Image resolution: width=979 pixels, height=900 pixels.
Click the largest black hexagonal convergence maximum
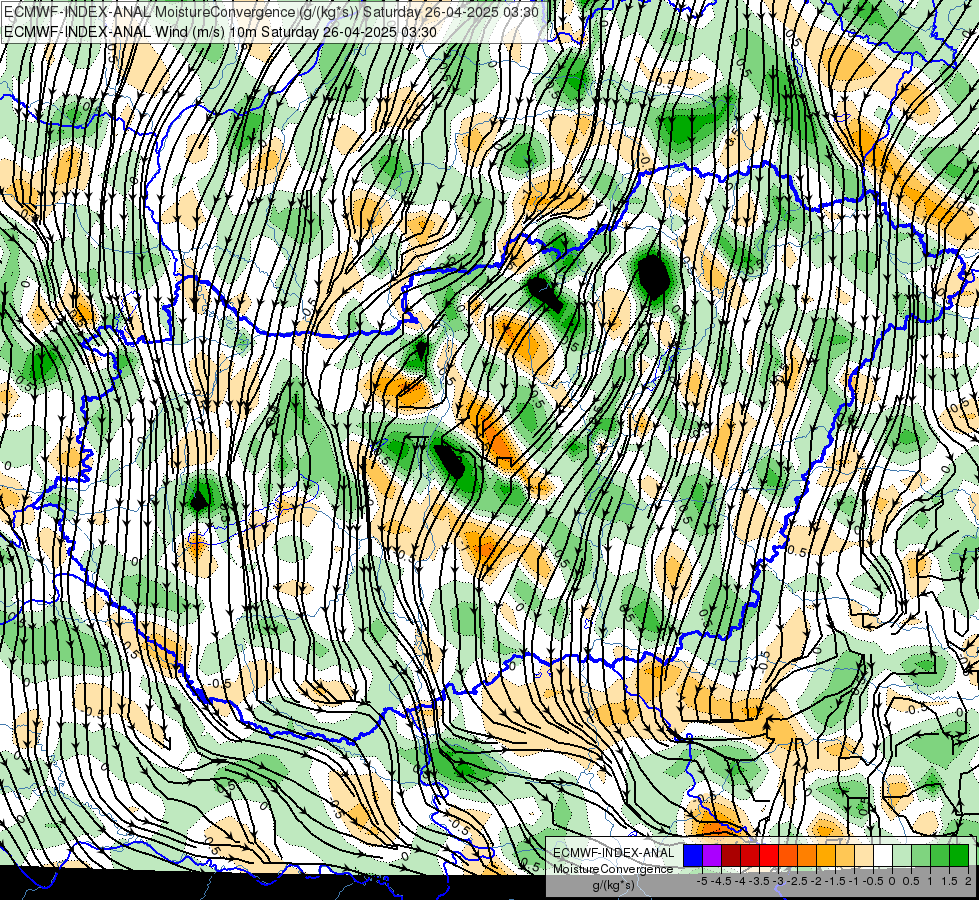pyautogui.click(x=653, y=276)
